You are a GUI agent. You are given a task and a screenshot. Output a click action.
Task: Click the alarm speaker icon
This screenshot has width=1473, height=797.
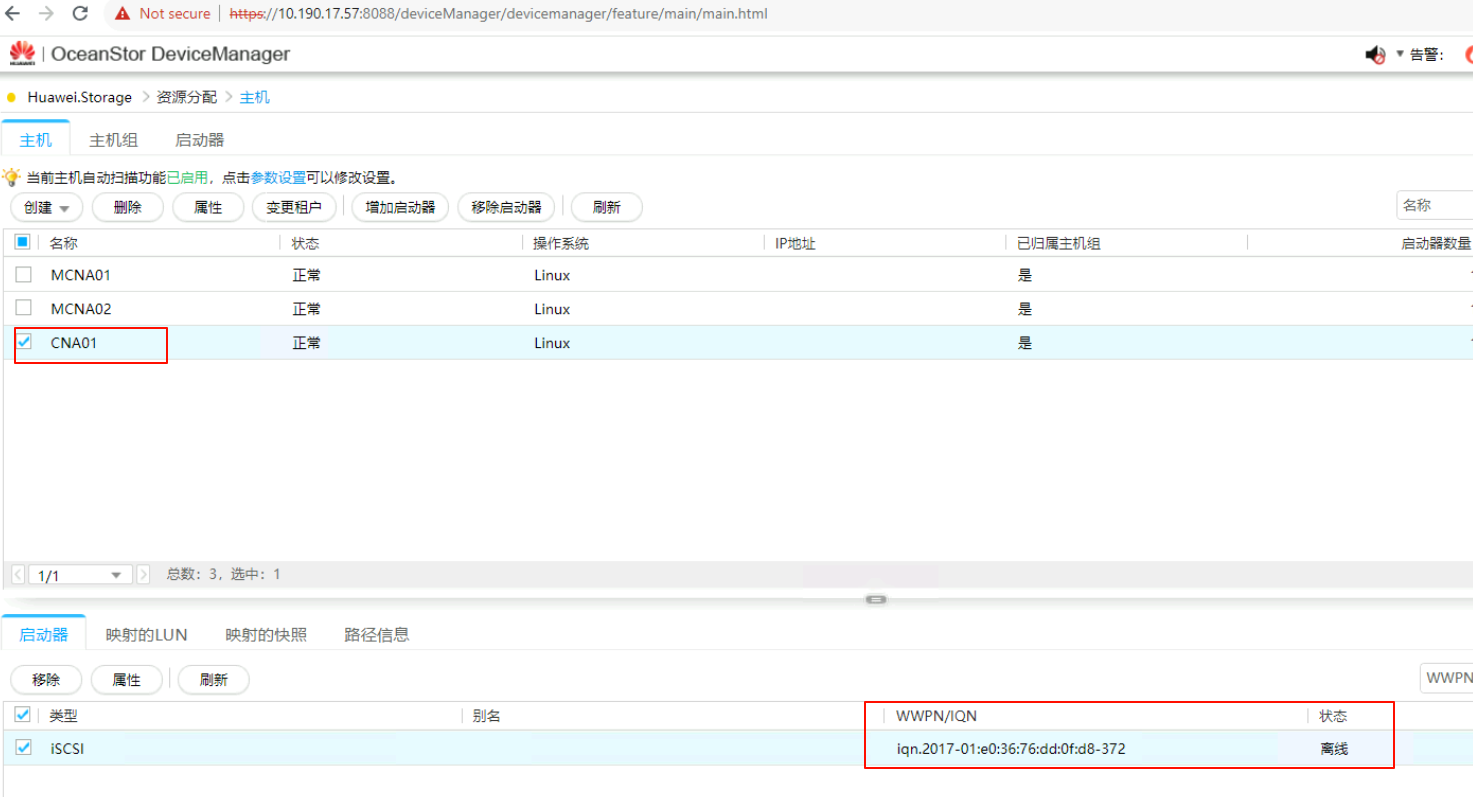(x=1375, y=55)
